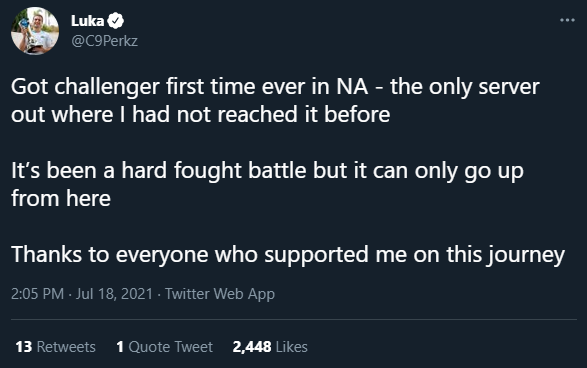Image resolution: width=587 pixels, height=368 pixels.
Task: Click the Jul 18, 2021 date
Action: [x=114, y=294]
